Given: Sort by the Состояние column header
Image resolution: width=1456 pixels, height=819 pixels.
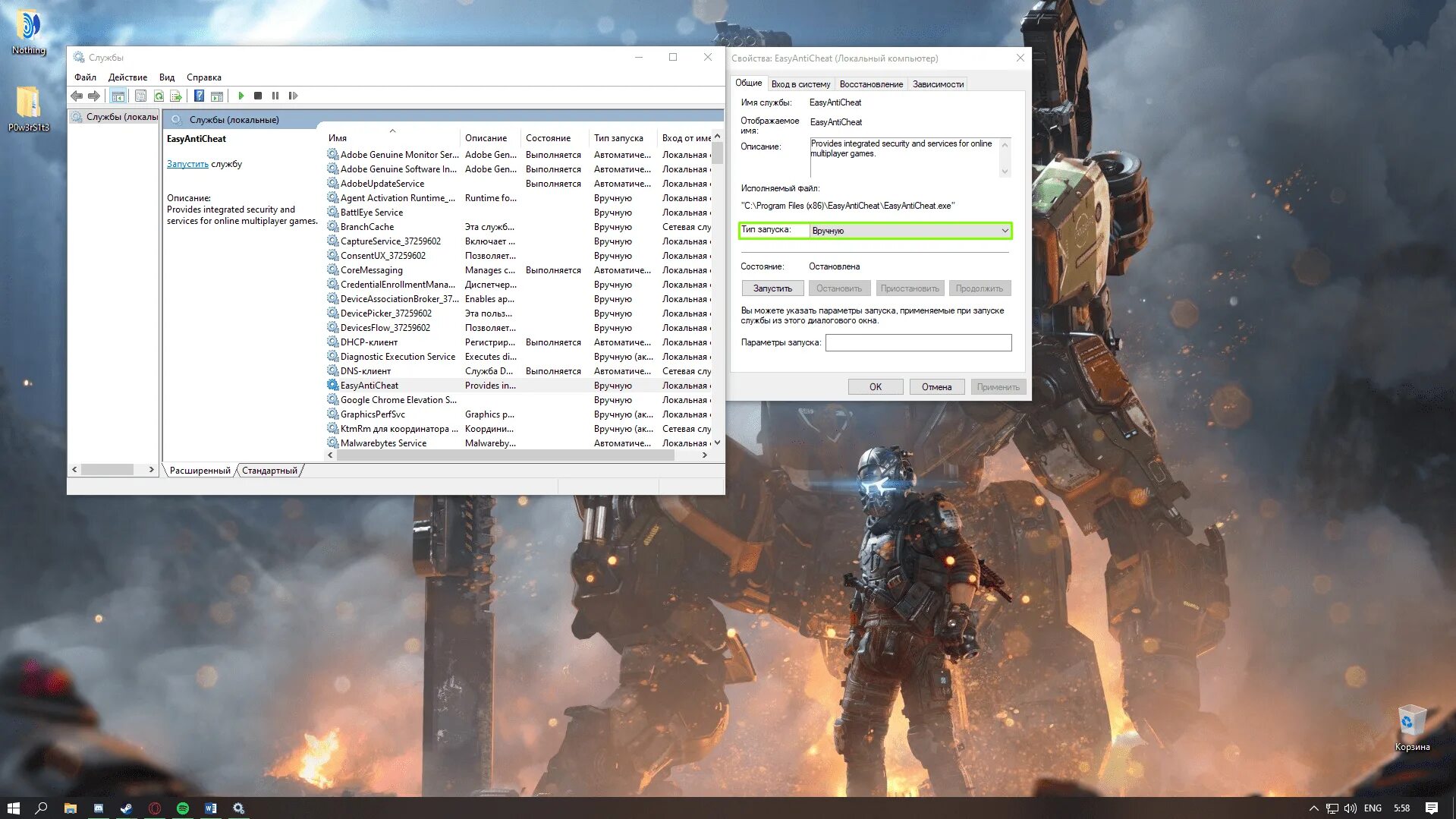Looking at the screenshot, I should pyautogui.click(x=555, y=138).
